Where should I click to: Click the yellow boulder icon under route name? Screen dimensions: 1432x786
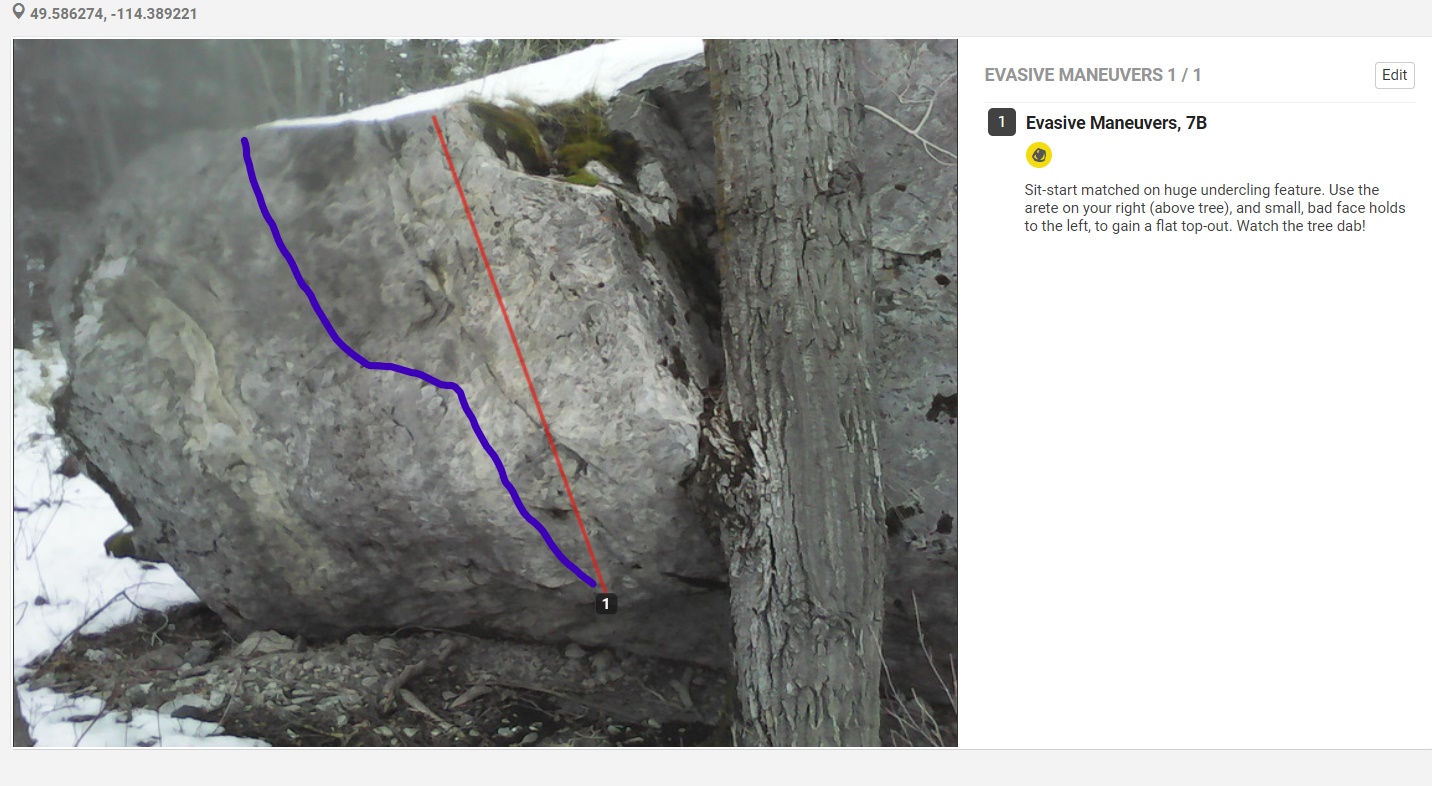[x=1039, y=155]
